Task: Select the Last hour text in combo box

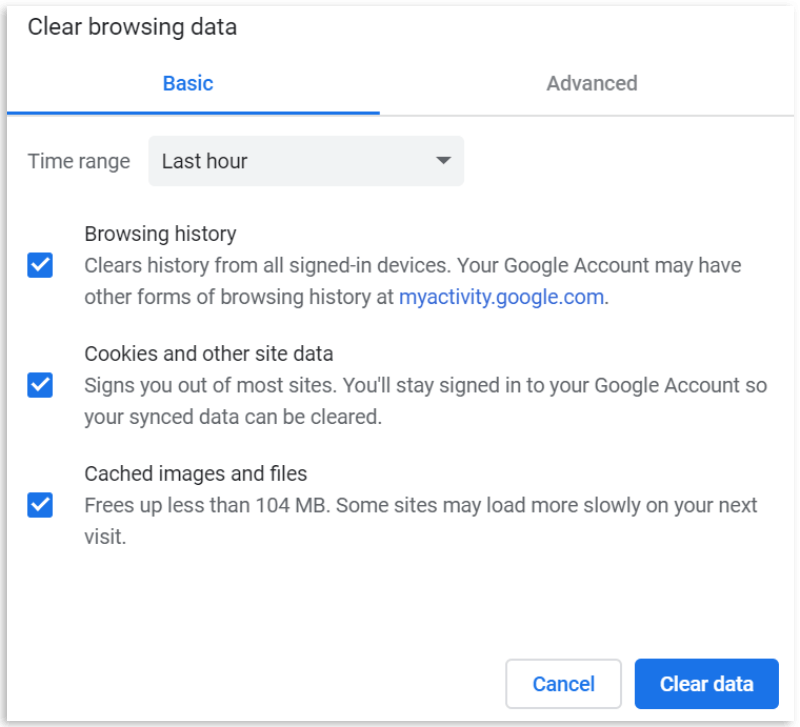Action: point(205,161)
